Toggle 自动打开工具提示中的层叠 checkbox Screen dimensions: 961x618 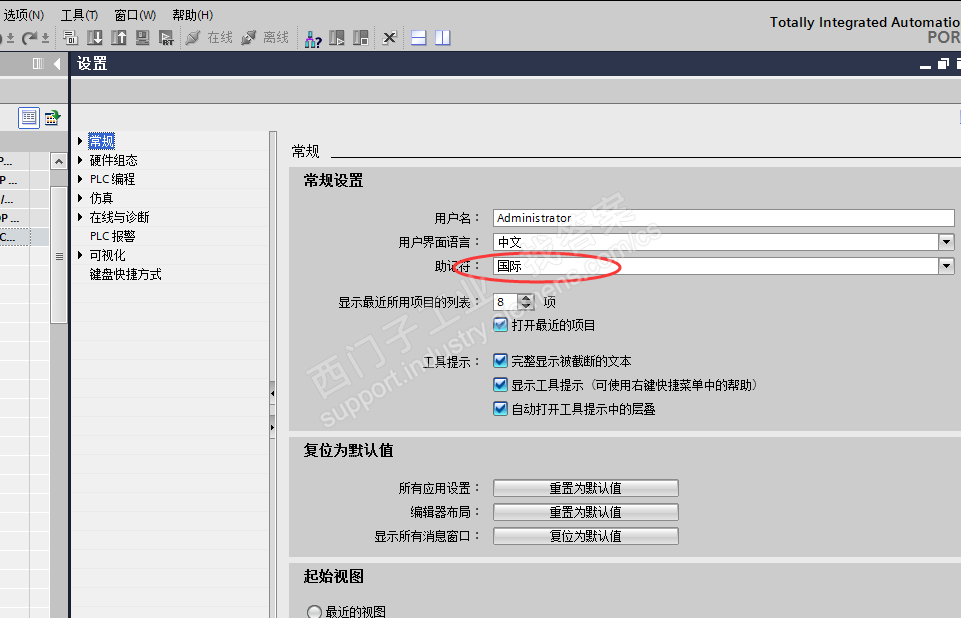click(x=501, y=408)
